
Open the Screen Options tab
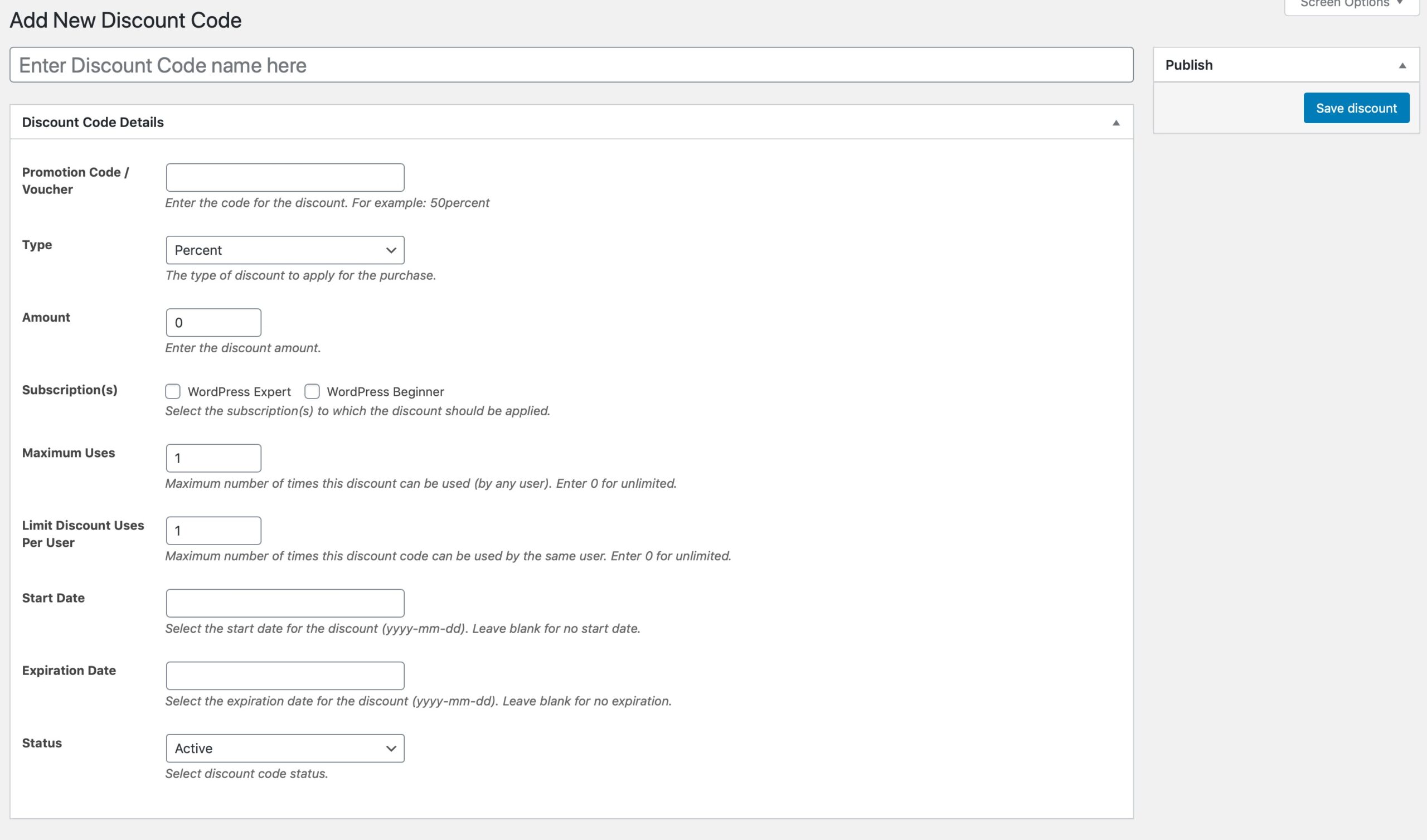coord(1352,4)
